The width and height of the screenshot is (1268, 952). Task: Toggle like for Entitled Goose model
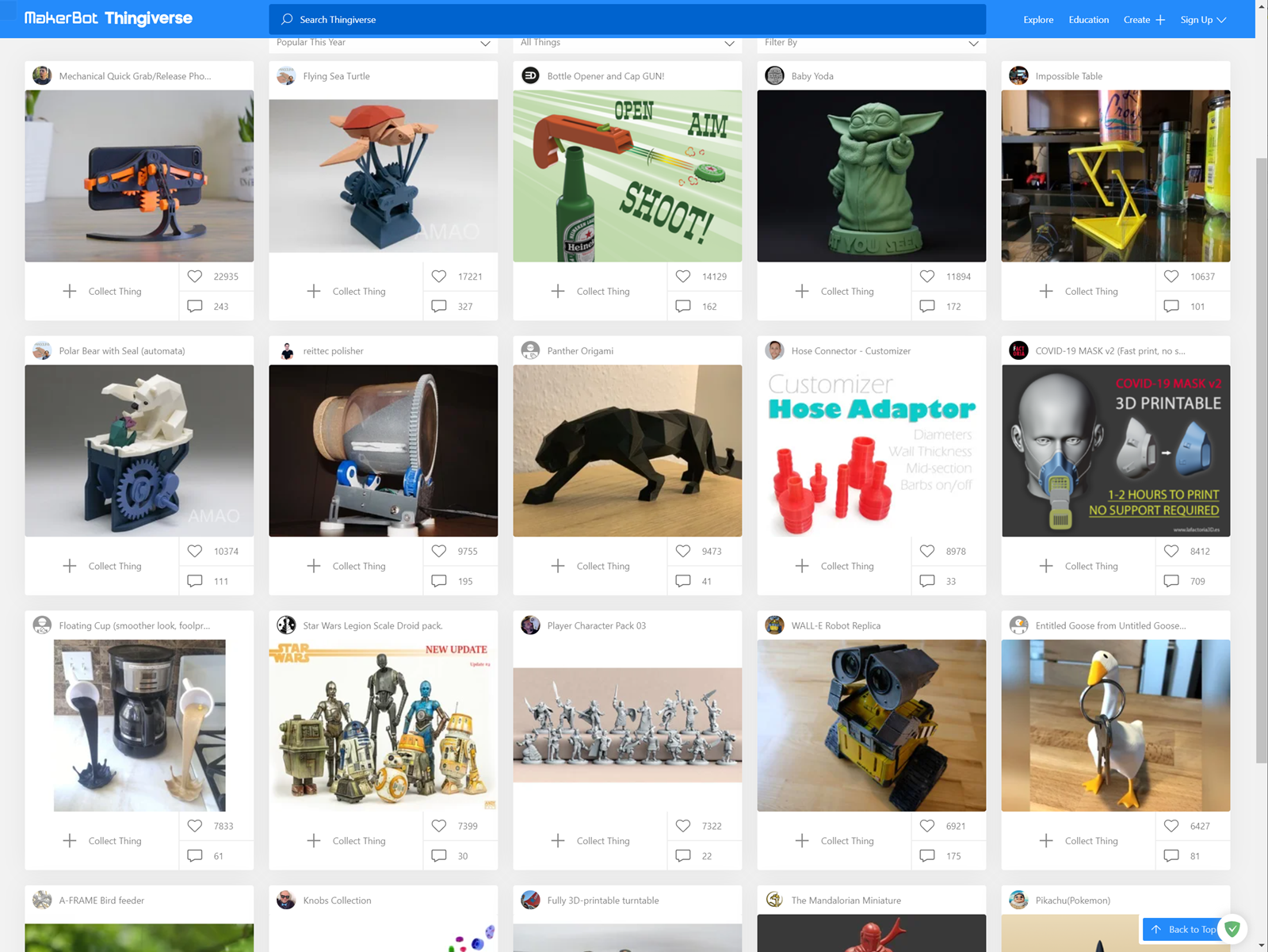[1171, 826]
